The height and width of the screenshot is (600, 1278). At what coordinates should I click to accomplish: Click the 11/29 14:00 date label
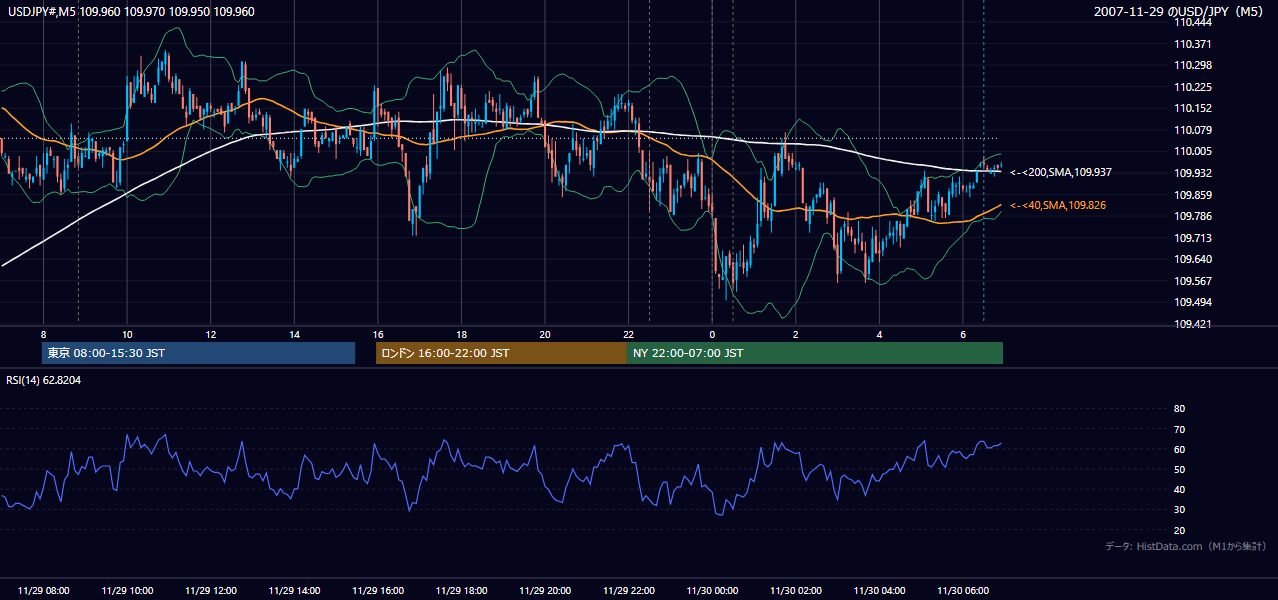(x=294, y=591)
